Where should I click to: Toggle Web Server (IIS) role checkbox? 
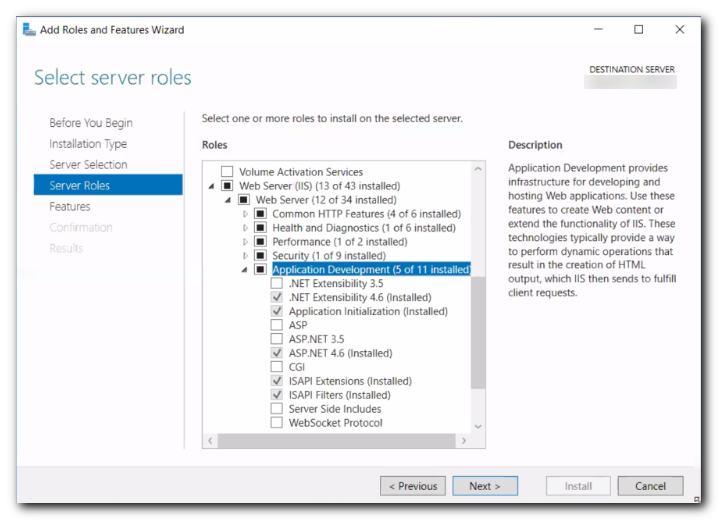[x=227, y=186]
